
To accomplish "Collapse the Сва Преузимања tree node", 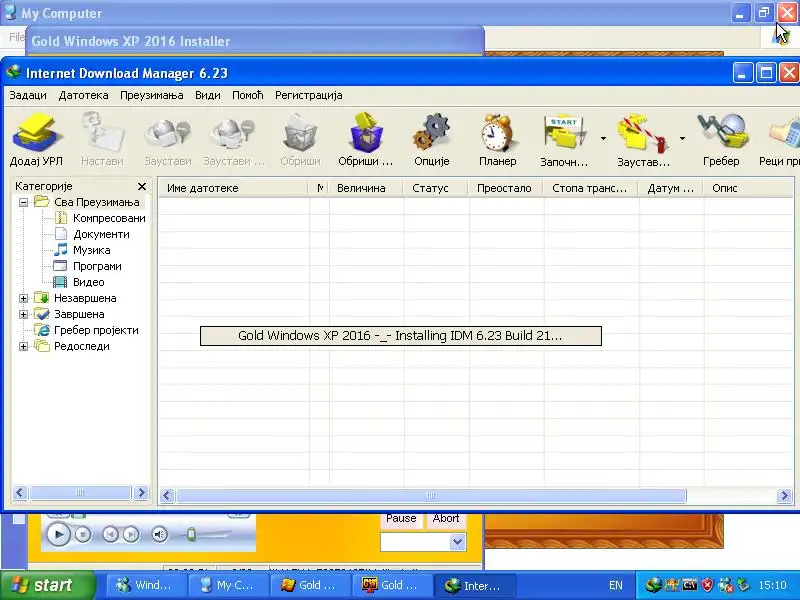I will click(x=23, y=202).
